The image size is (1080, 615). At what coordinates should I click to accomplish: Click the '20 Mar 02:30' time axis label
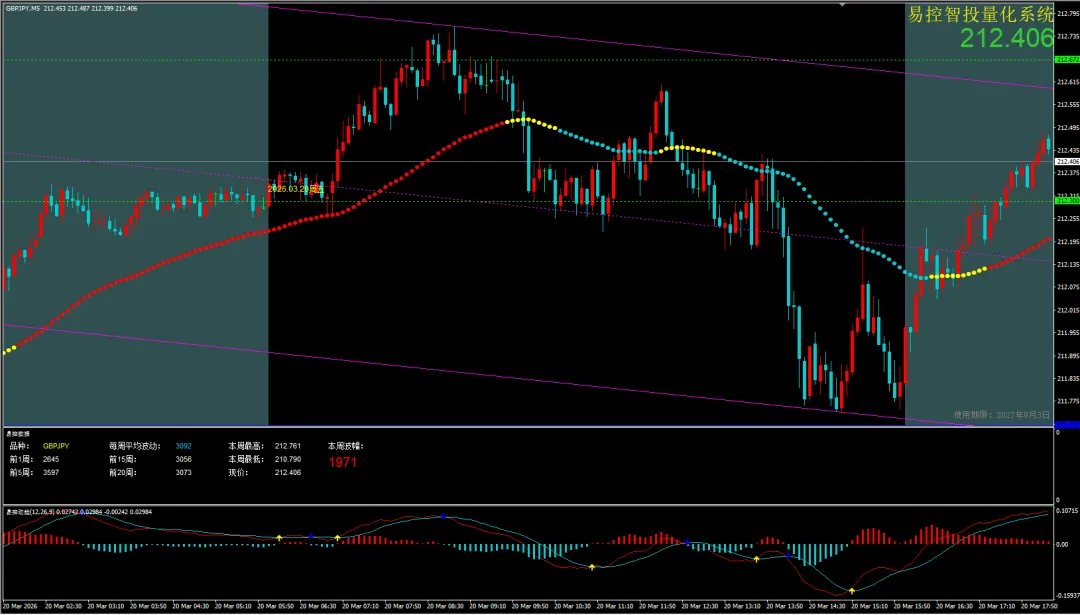coord(62,606)
